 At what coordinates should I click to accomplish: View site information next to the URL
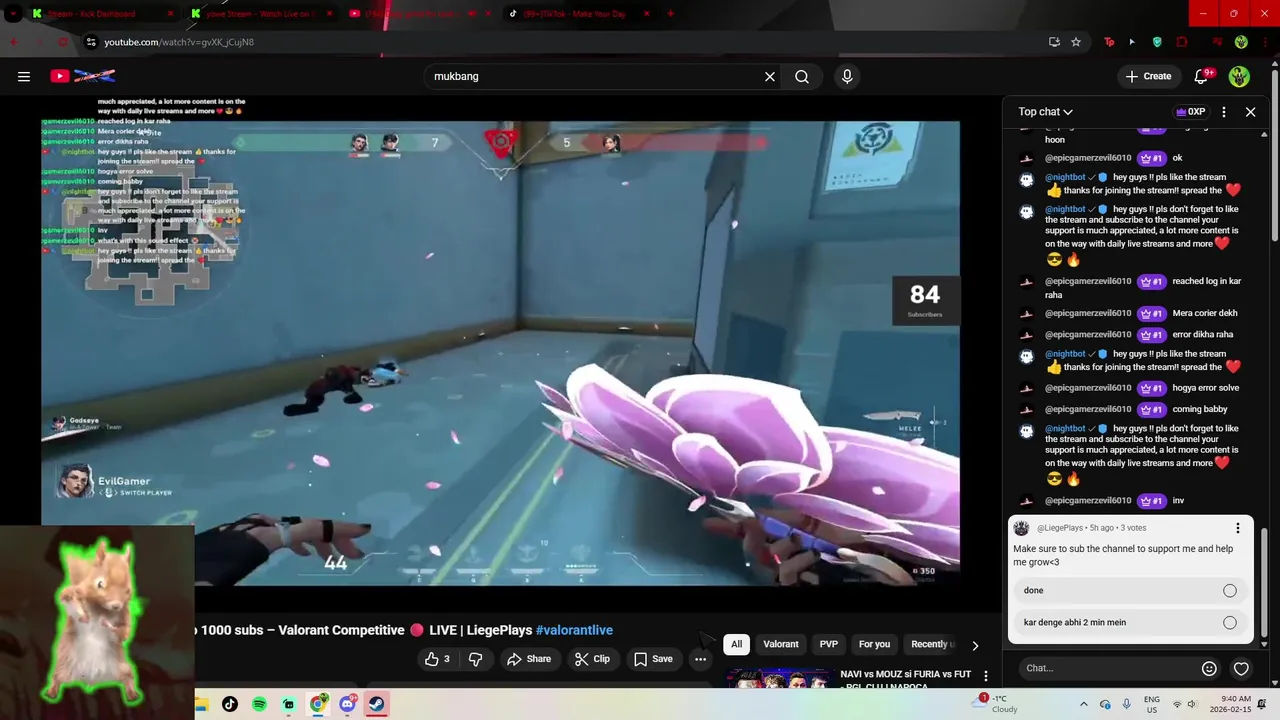click(91, 42)
